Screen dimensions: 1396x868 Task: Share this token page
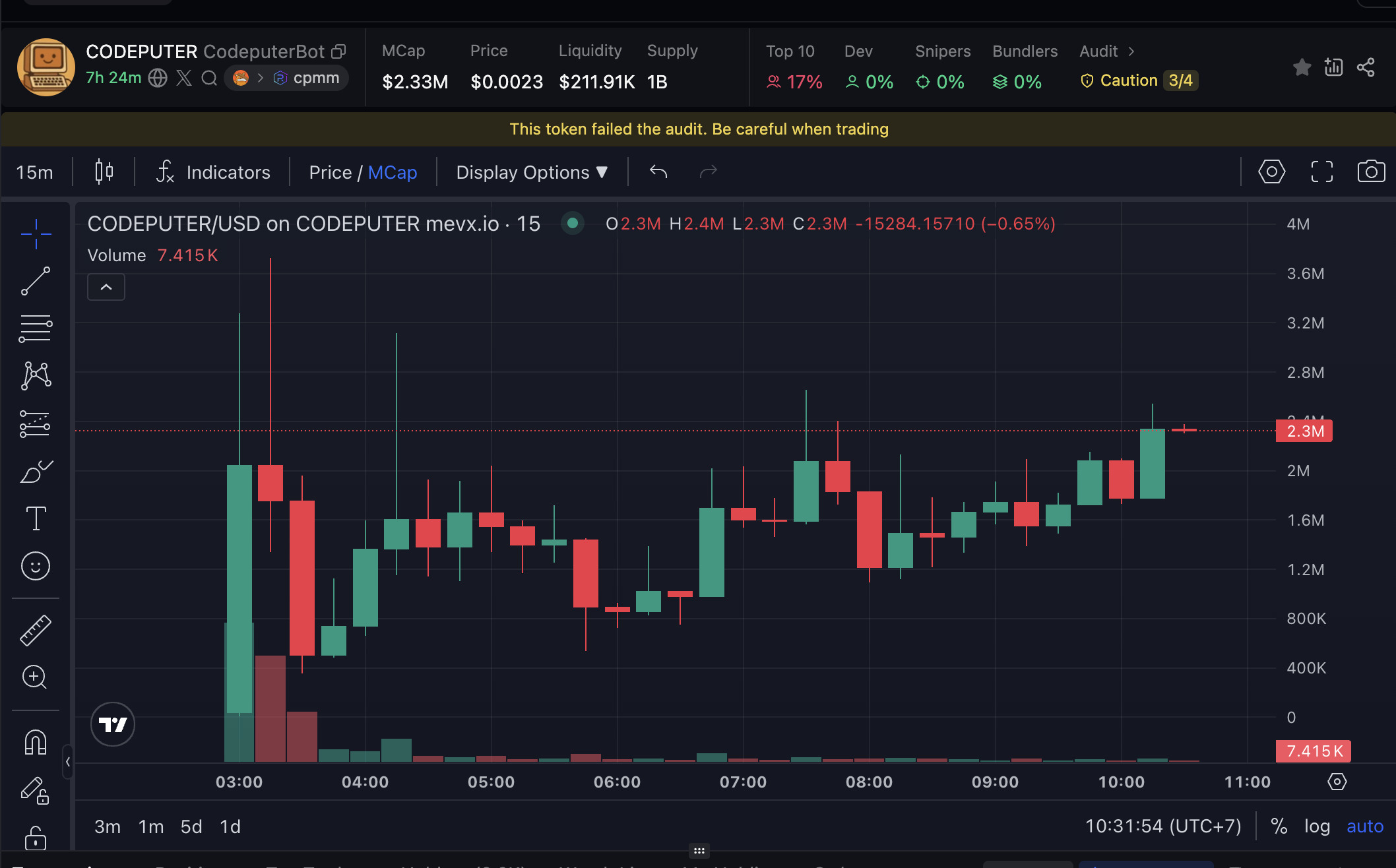click(1366, 67)
